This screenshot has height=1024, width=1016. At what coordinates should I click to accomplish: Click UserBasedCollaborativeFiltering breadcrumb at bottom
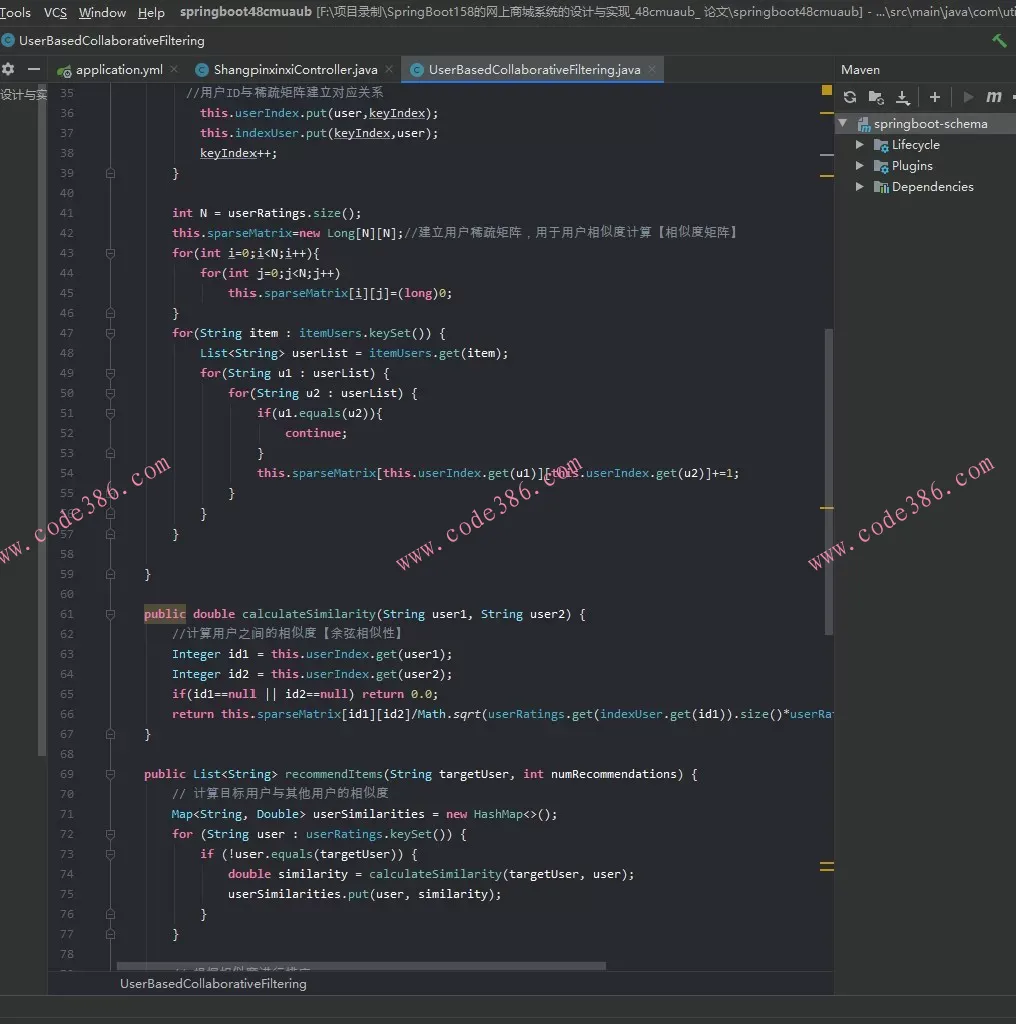point(213,984)
